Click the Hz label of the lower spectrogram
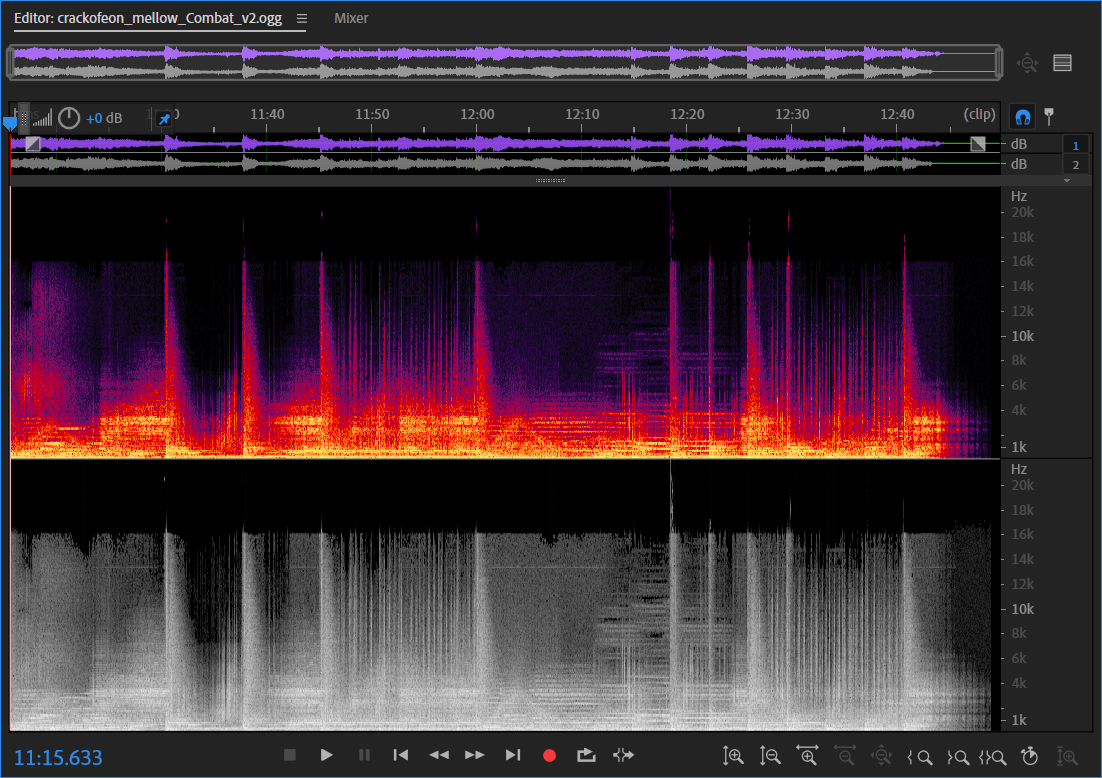Viewport: 1102px width, 778px height. pyautogui.click(x=1018, y=469)
